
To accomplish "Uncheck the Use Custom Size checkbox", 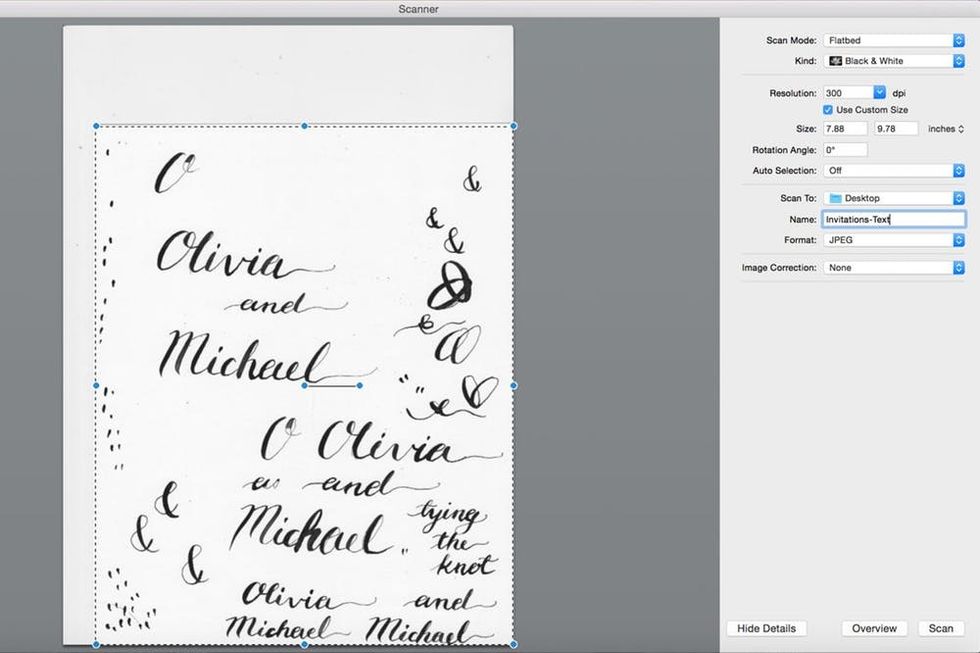I will click(x=828, y=110).
